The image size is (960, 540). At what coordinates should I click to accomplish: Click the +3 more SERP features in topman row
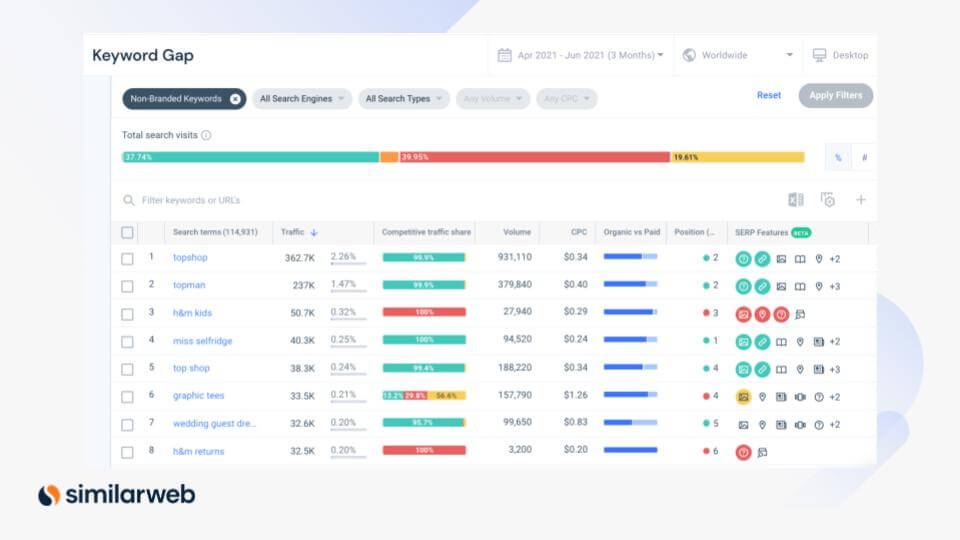coord(834,287)
